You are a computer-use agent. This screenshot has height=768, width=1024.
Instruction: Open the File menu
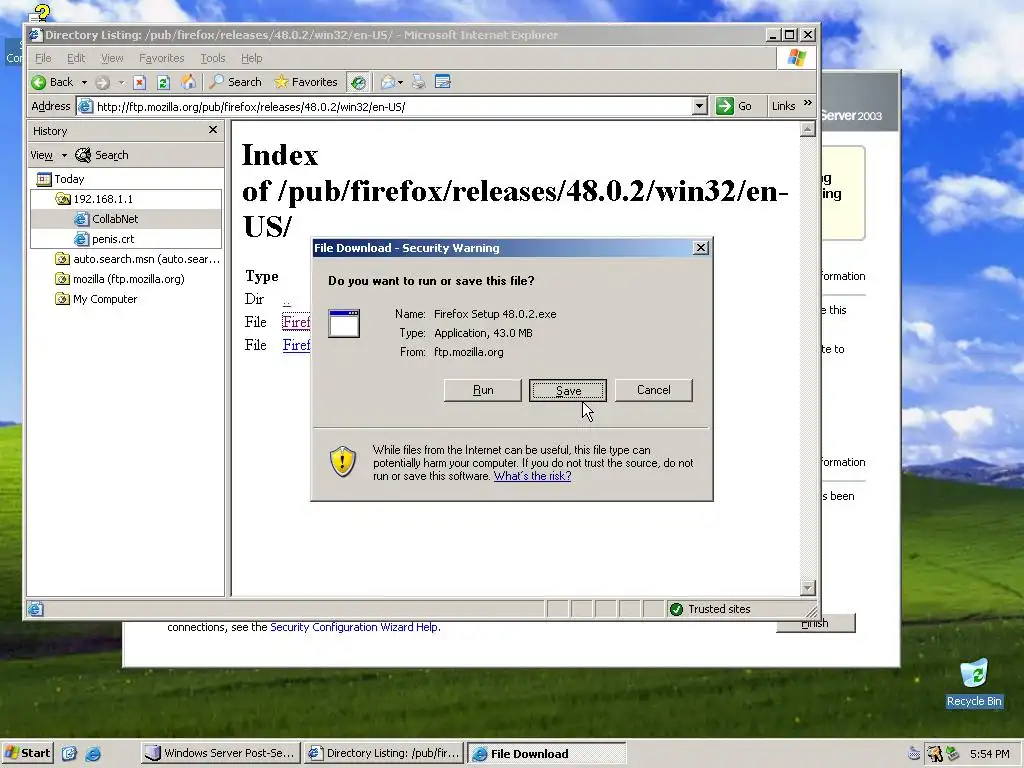(43, 58)
